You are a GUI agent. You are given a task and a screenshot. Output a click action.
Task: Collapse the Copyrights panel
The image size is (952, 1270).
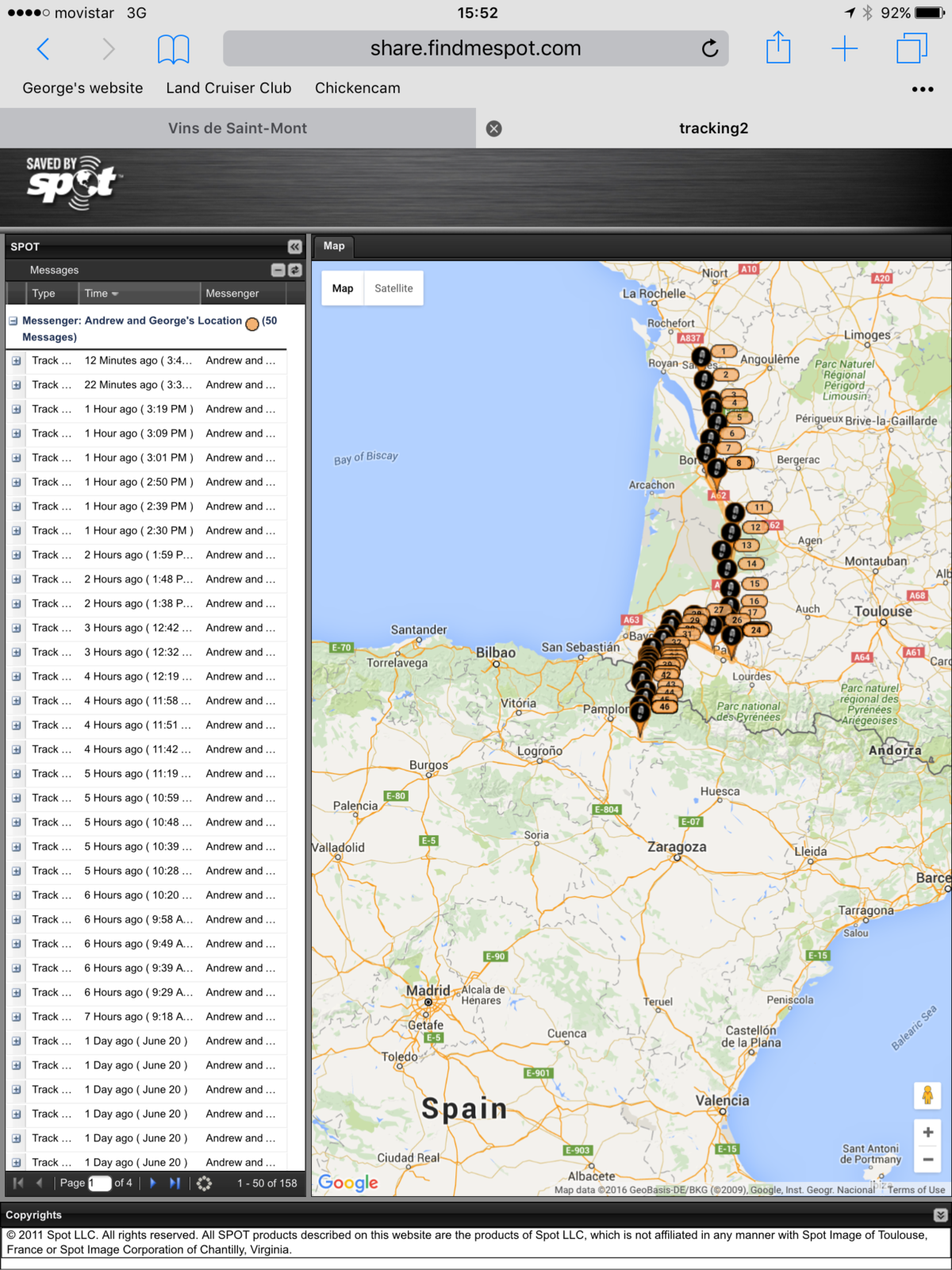(x=940, y=1215)
